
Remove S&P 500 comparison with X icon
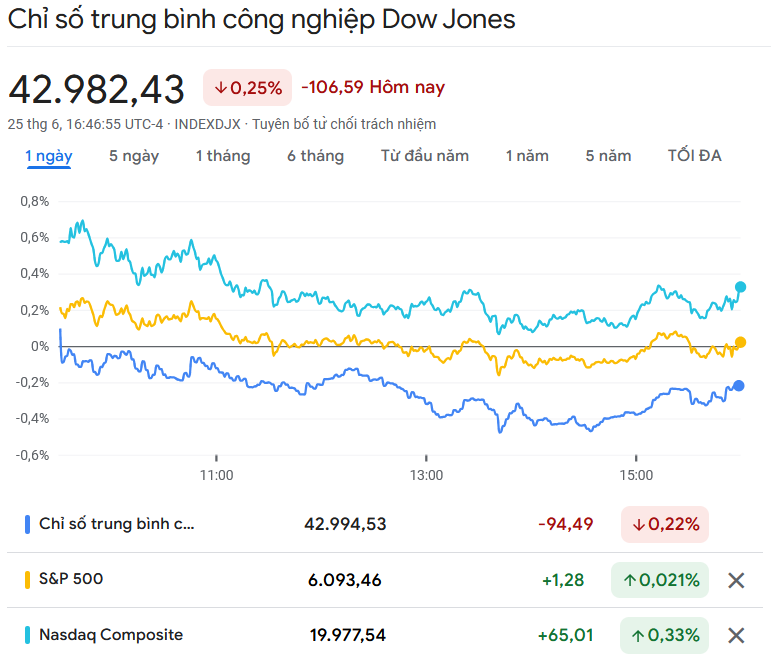click(x=736, y=580)
